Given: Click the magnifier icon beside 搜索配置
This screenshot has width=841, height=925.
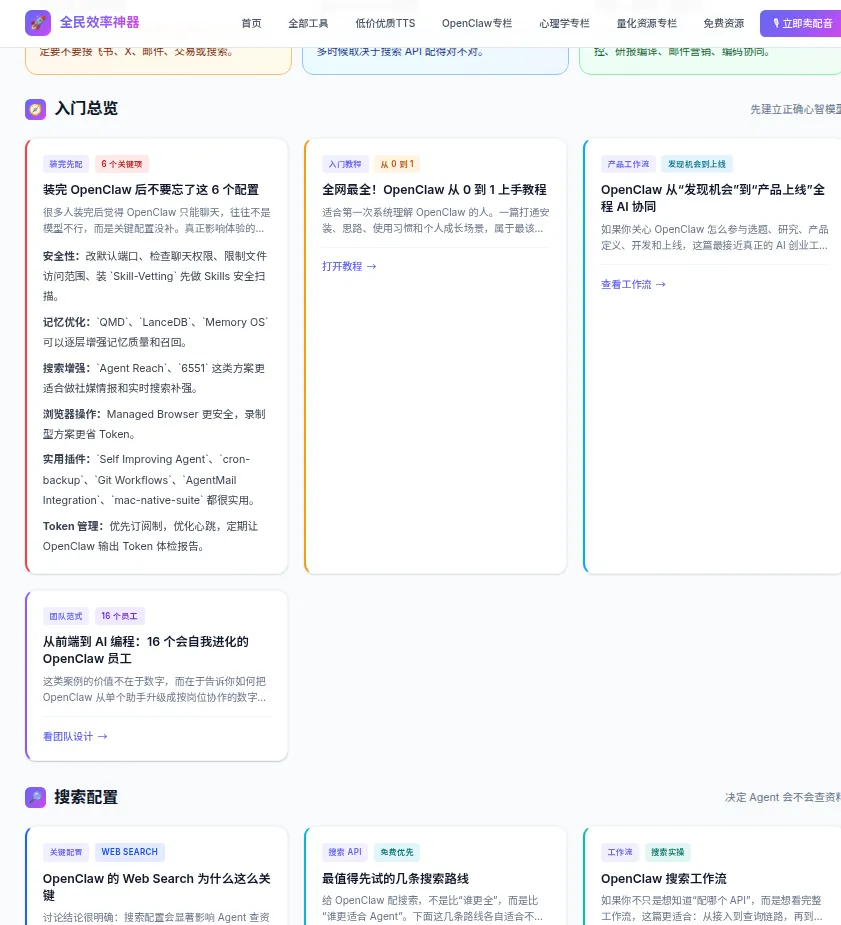Looking at the screenshot, I should [x=35, y=798].
